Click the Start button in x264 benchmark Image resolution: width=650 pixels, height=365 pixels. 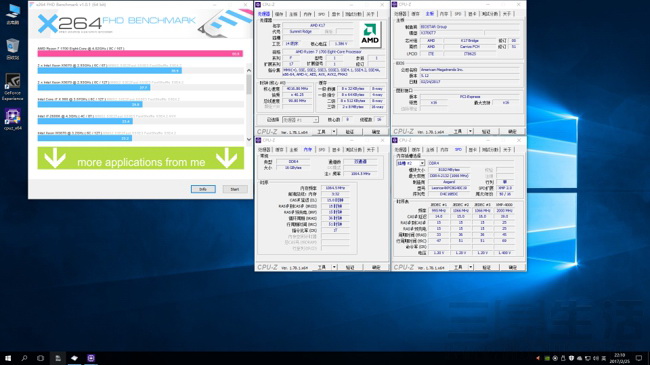(235, 189)
